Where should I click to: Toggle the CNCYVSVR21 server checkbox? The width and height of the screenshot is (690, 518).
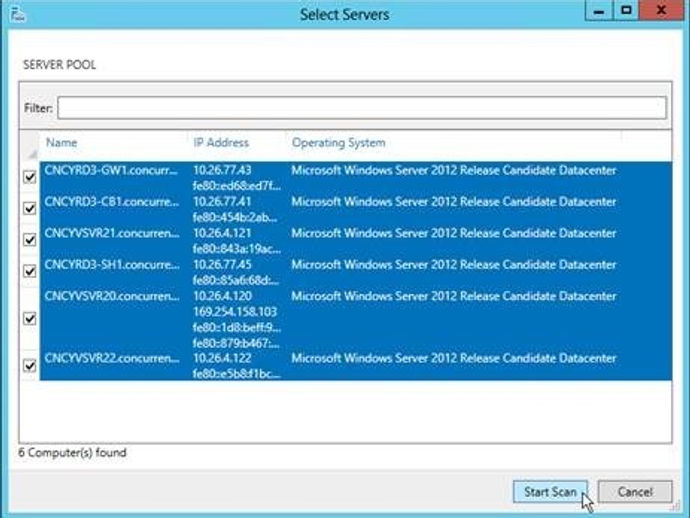[x=29, y=239]
